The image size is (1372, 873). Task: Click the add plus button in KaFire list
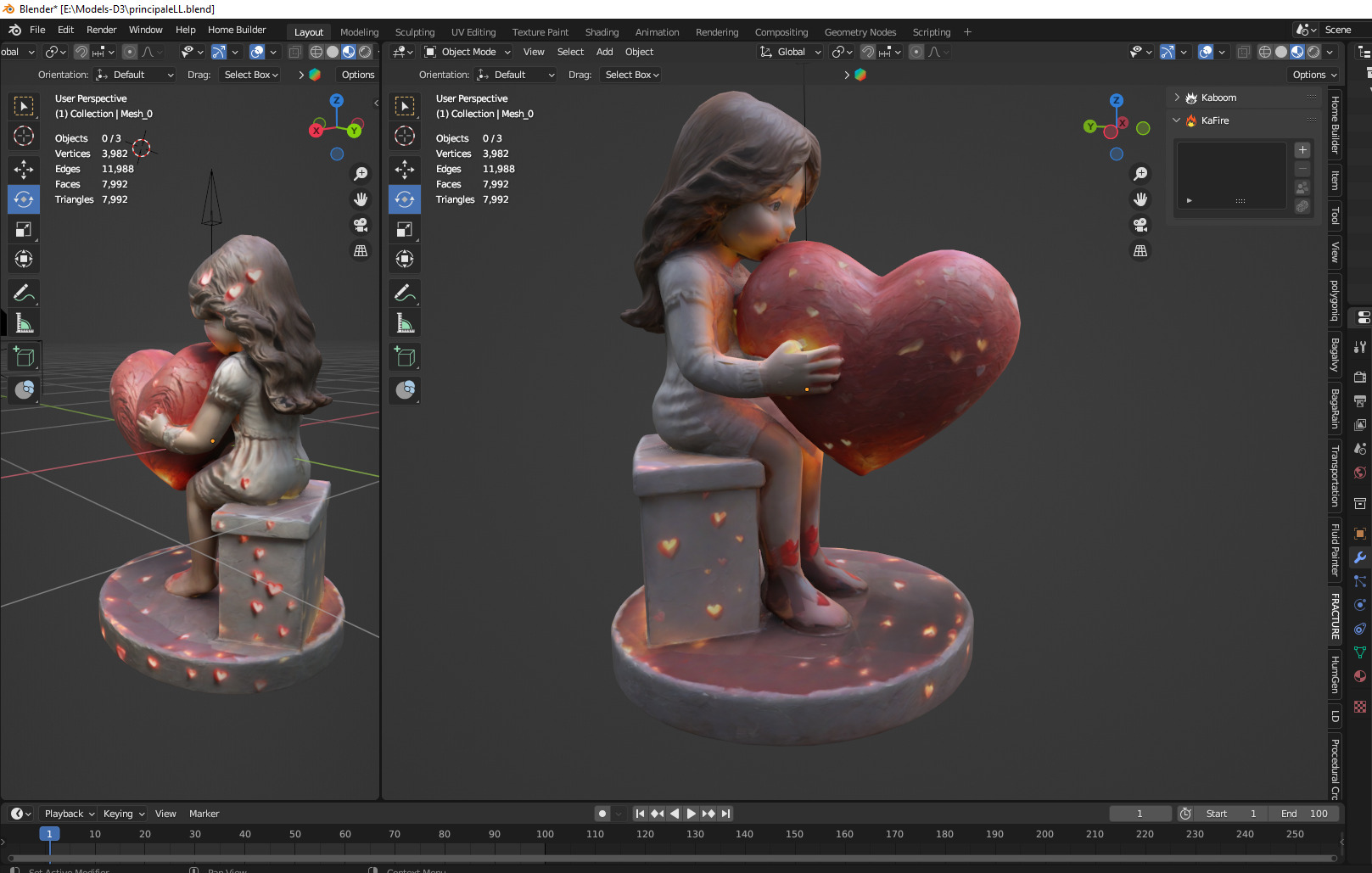pos(1302,150)
